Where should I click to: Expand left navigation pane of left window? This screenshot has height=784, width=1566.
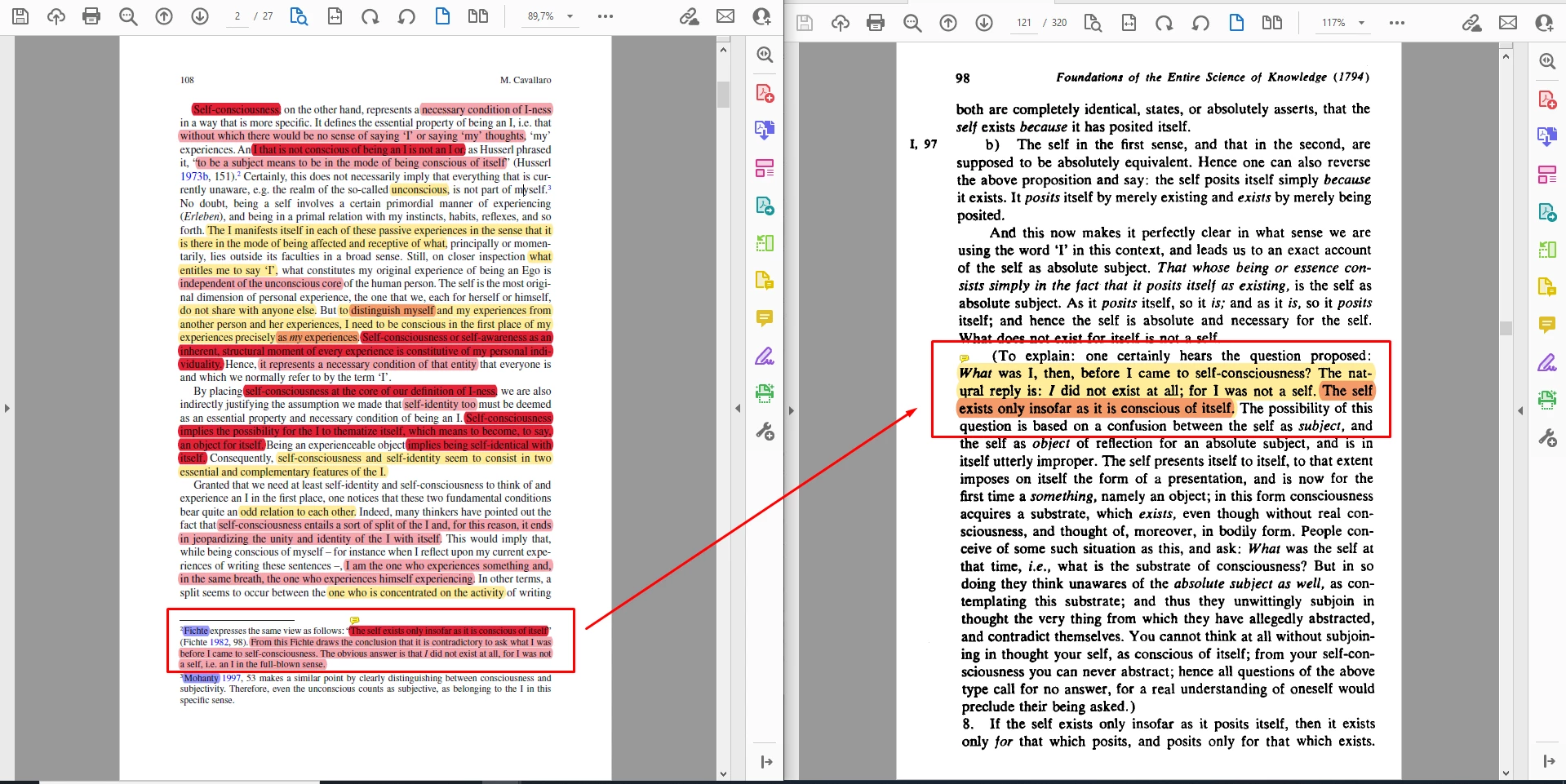(x=7, y=408)
